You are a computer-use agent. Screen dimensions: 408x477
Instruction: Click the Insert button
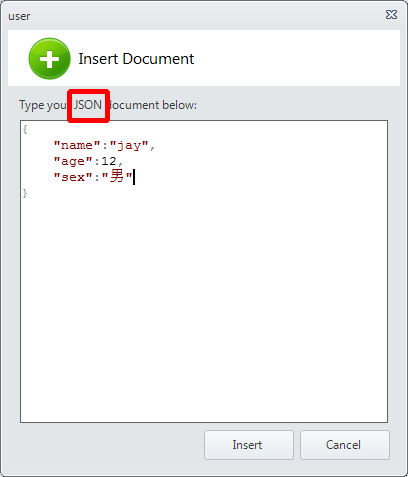[x=249, y=445]
